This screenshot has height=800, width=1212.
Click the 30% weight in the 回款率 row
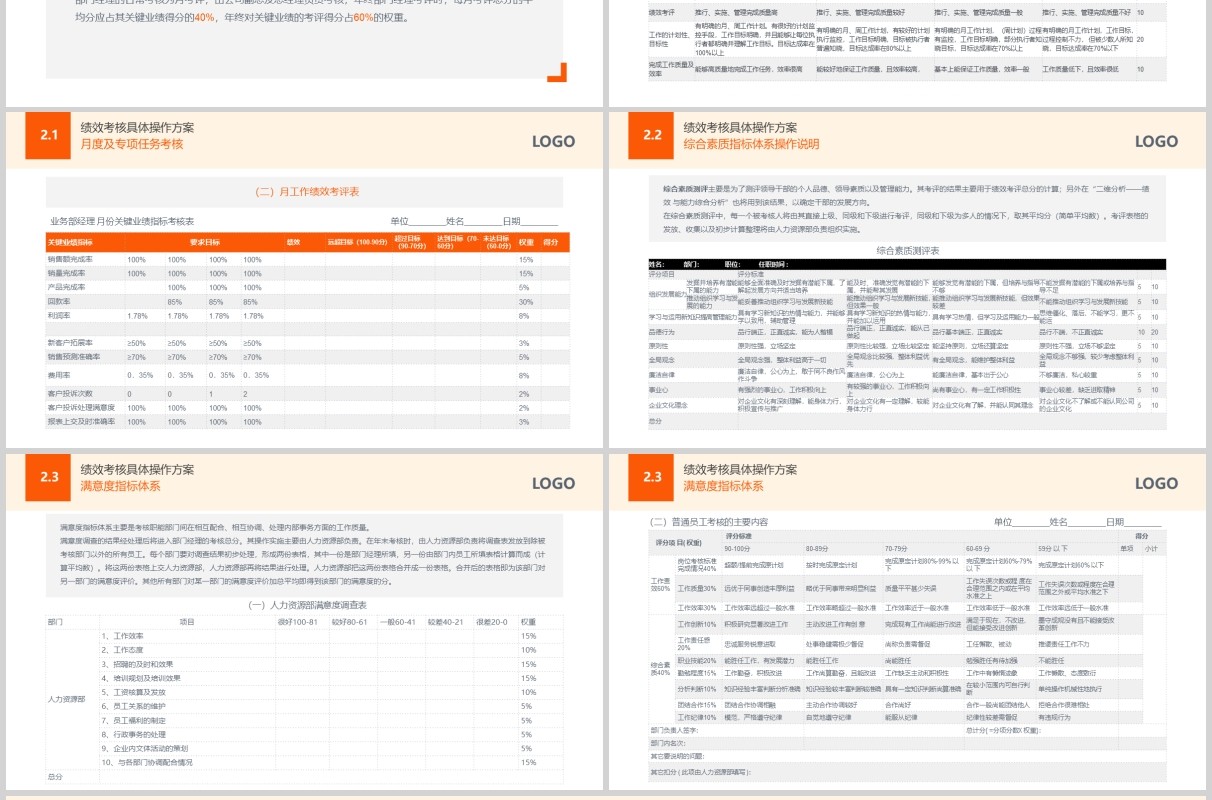[x=525, y=301]
